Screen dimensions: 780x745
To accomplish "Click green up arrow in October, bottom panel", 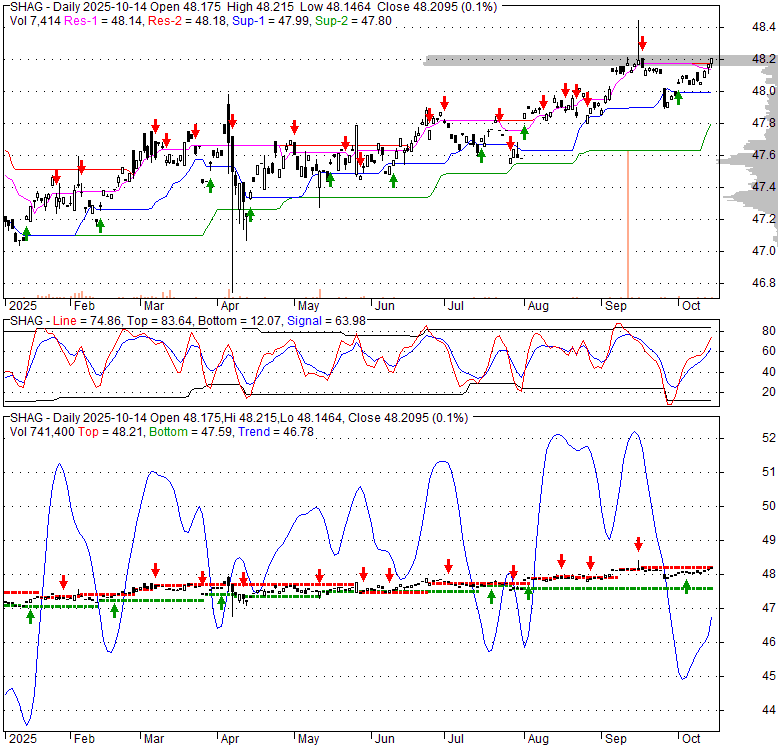I will click(687, 586).
